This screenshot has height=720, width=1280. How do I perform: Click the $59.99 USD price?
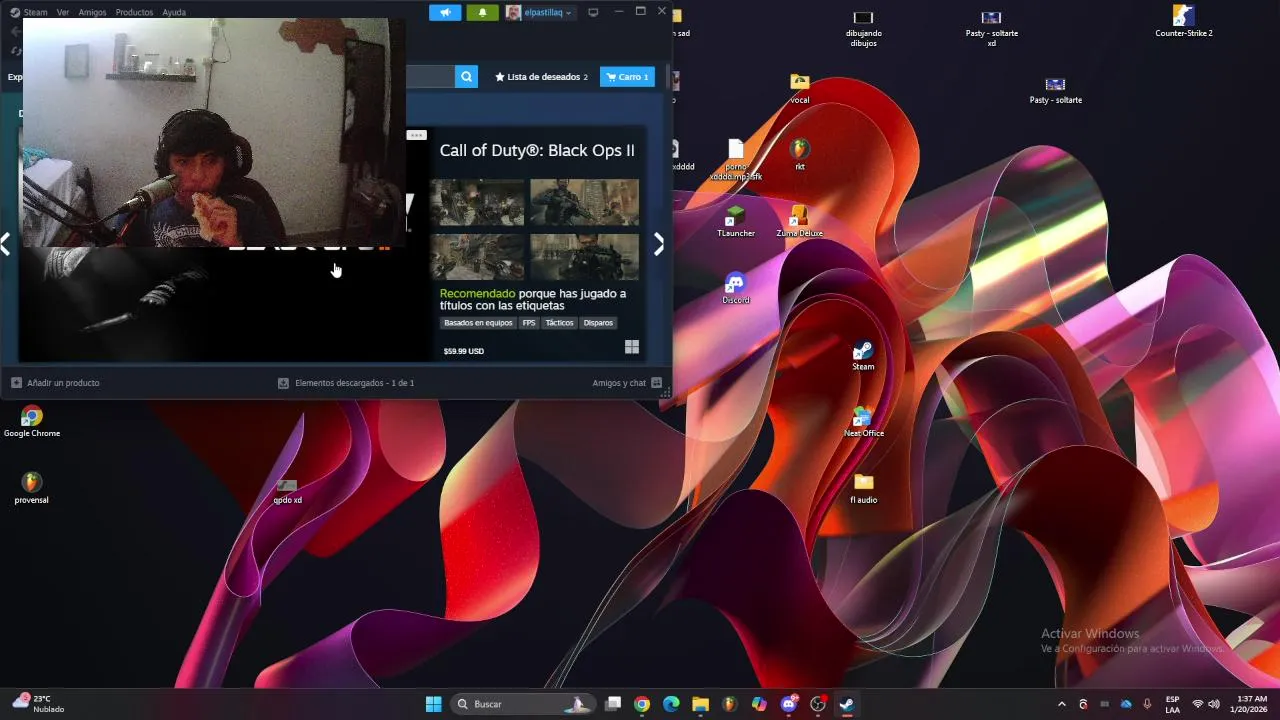tap(464, 351)
